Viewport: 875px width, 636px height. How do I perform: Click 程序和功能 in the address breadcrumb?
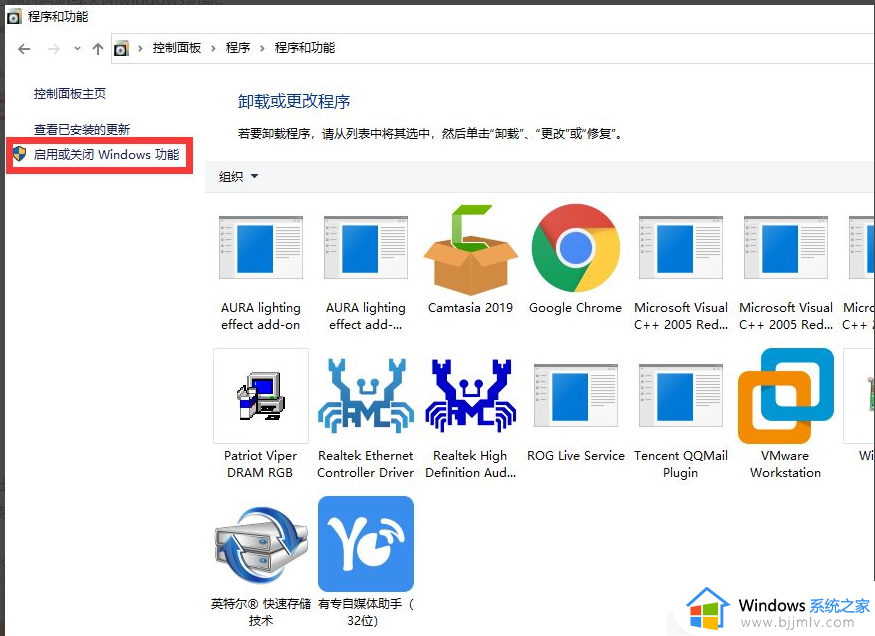[x=305, y=48]
